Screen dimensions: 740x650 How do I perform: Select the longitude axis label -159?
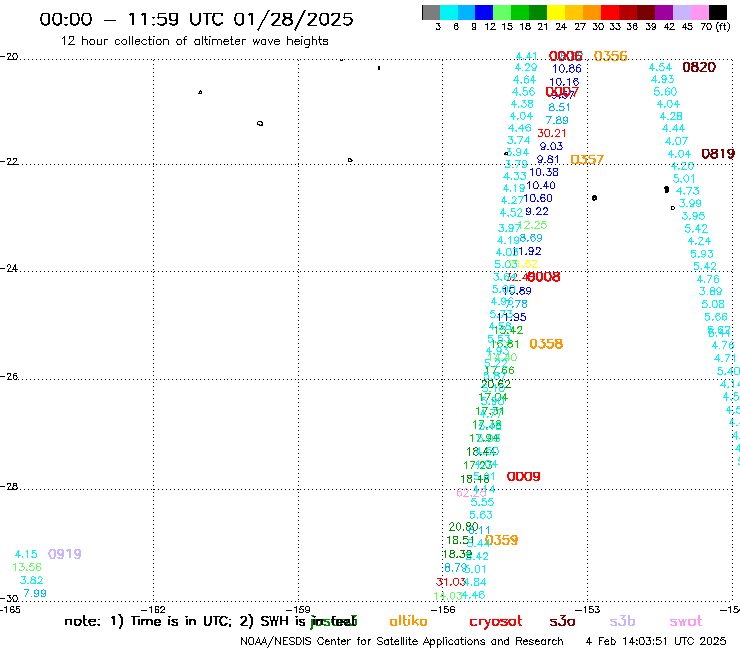pos(298,609)
